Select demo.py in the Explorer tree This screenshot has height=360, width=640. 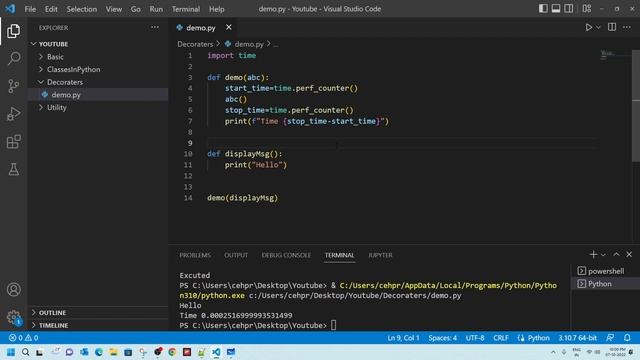(98, 95)
